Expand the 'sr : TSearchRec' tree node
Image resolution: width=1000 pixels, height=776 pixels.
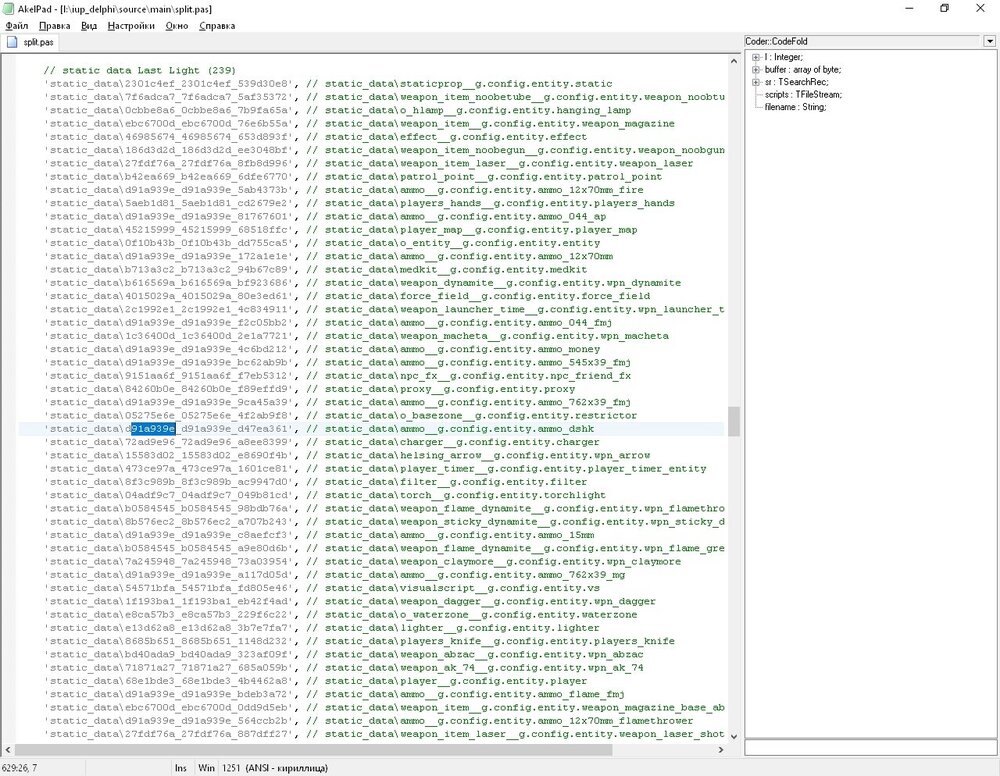(x=755, y=81)
